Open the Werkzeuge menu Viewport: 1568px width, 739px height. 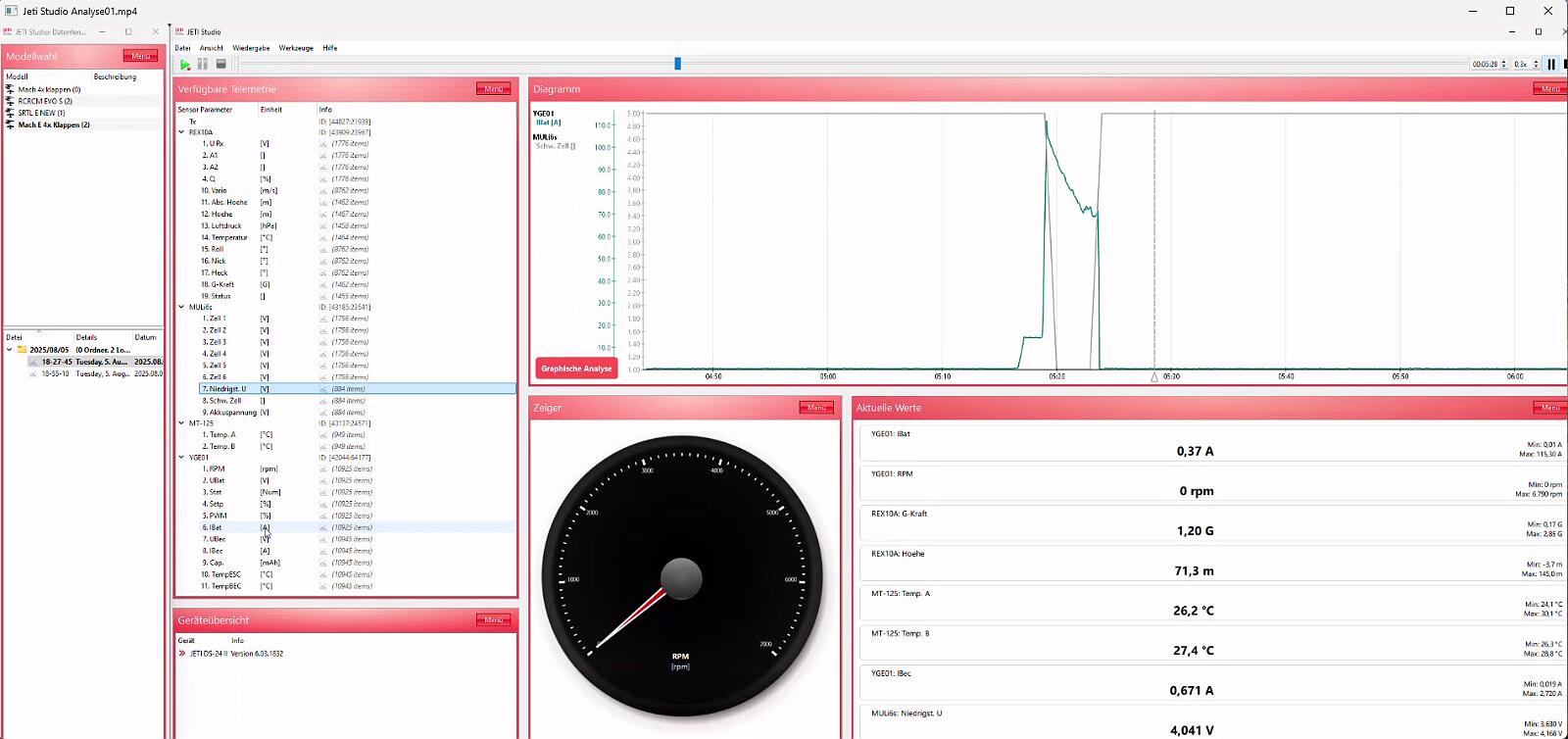pos(296,48)
